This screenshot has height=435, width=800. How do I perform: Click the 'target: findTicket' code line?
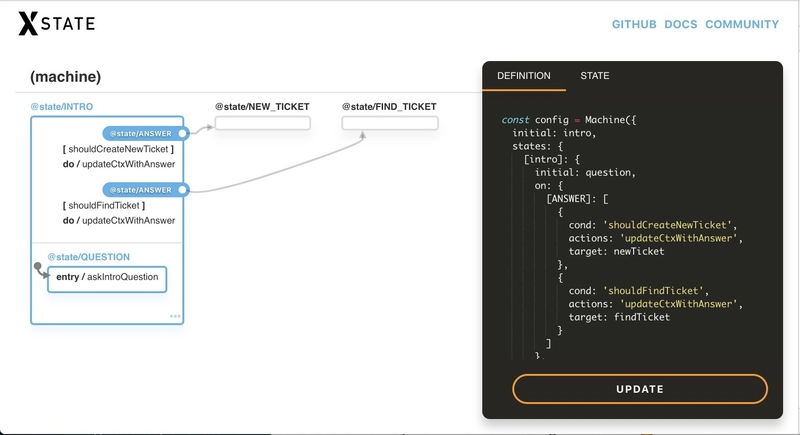click(x=619, y=317)
